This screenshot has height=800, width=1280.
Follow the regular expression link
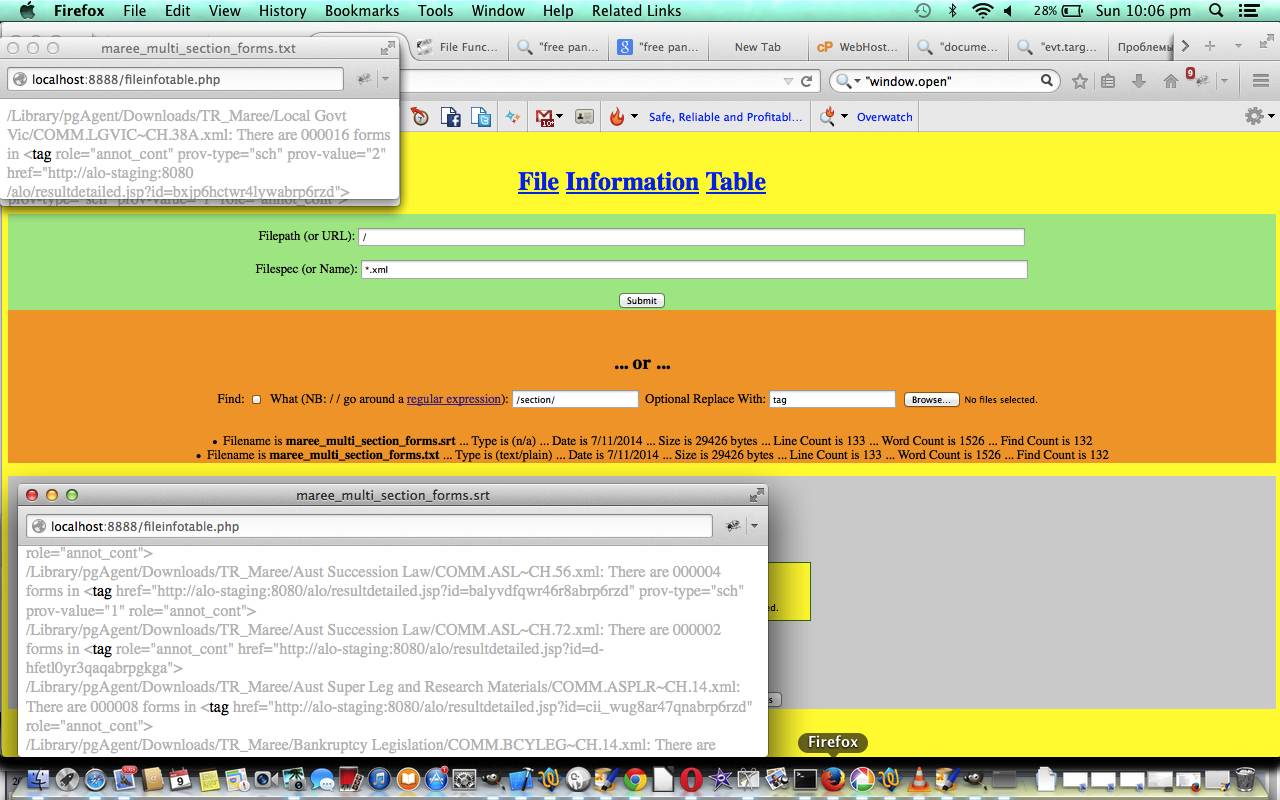(x=453, y=399)
